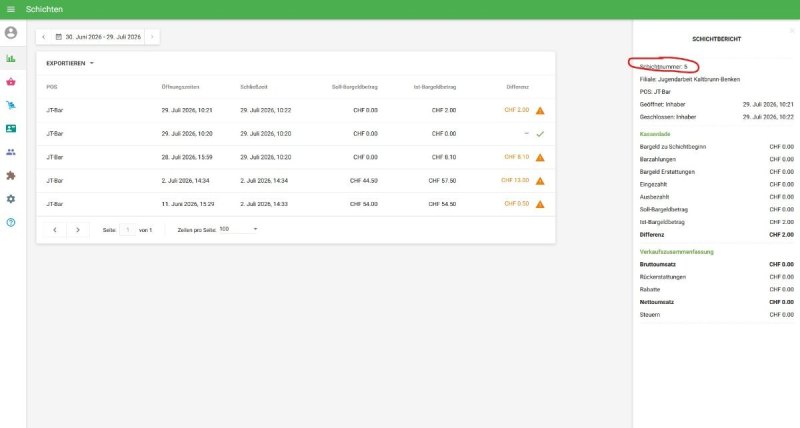The height and width of the screenshot is (428, 800).
Task: Open the hamburger menu in the green header
Action: (11, 9)
